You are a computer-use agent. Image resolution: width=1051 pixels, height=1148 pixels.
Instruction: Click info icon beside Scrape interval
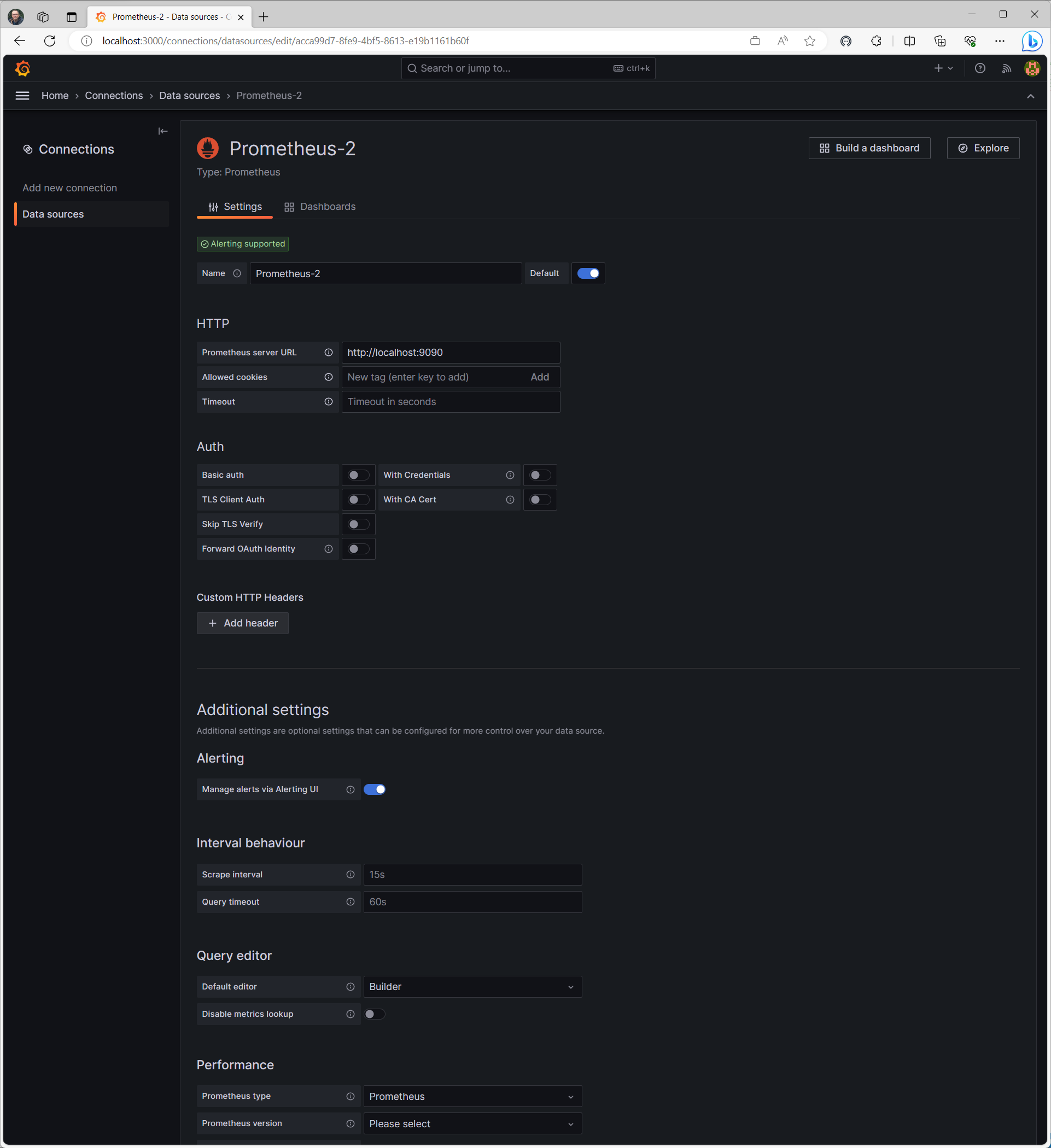pos(351,875)
